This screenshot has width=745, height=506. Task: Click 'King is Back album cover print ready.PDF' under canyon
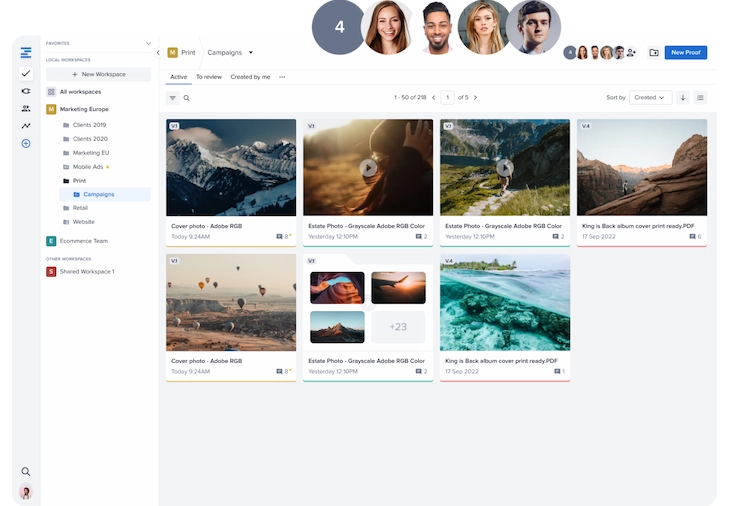coord(638,226)
